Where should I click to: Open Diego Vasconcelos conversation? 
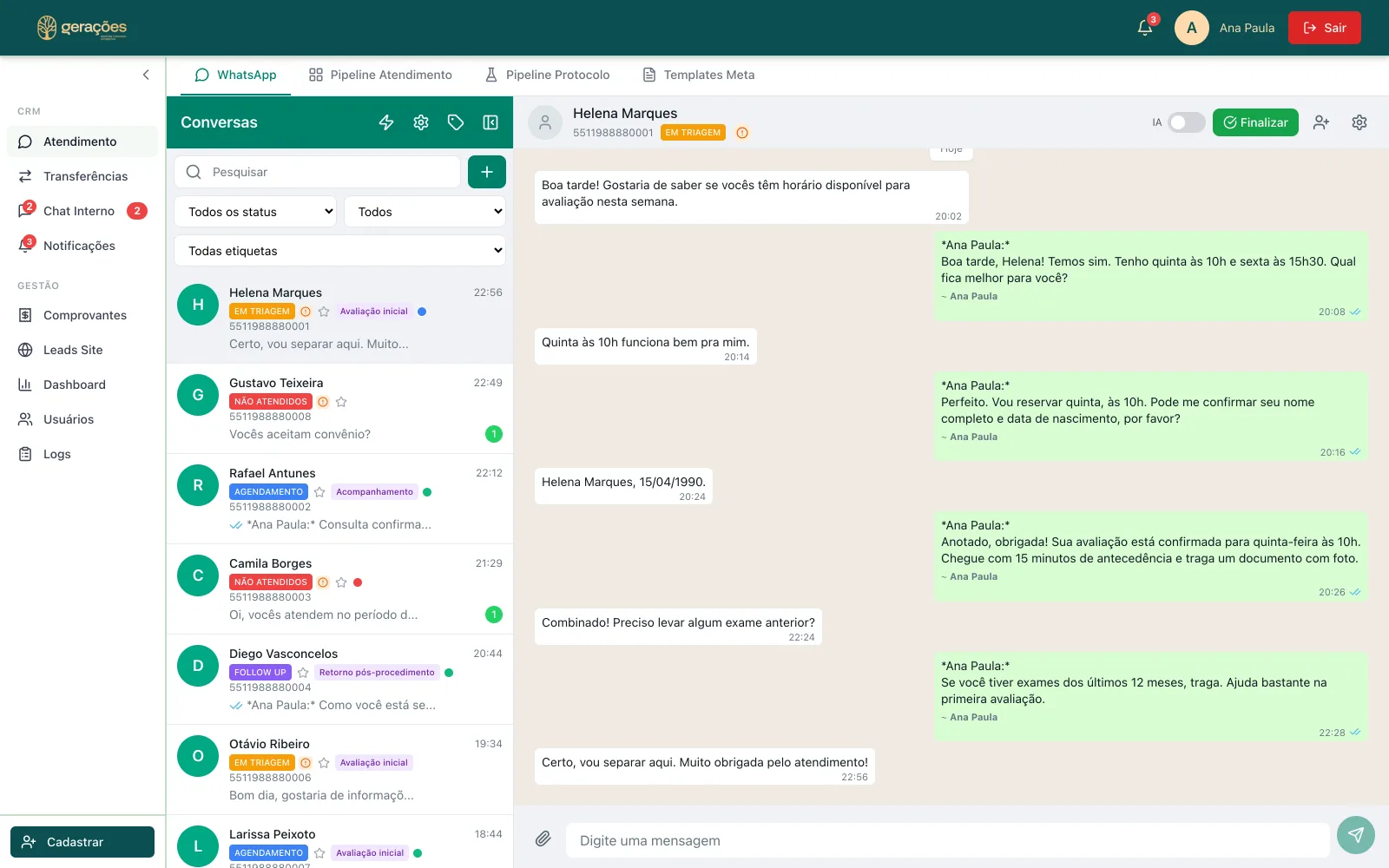tap(340, 680)
